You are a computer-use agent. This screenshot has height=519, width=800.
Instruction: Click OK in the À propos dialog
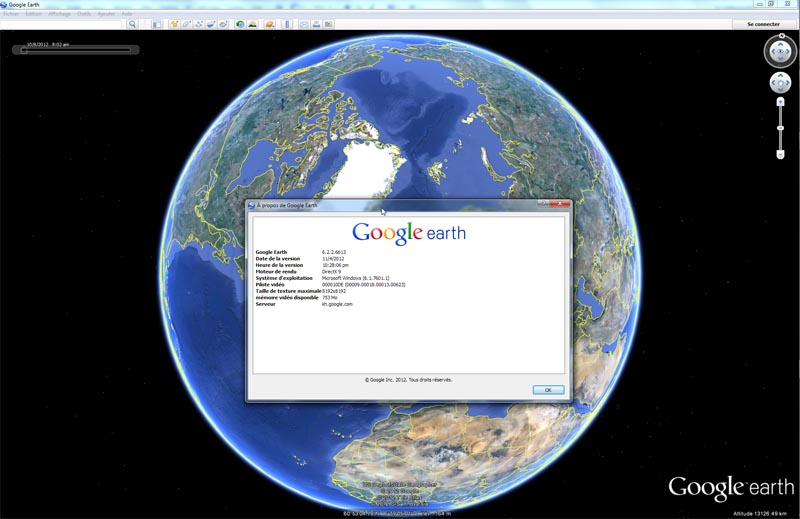(x=548, y=390)
